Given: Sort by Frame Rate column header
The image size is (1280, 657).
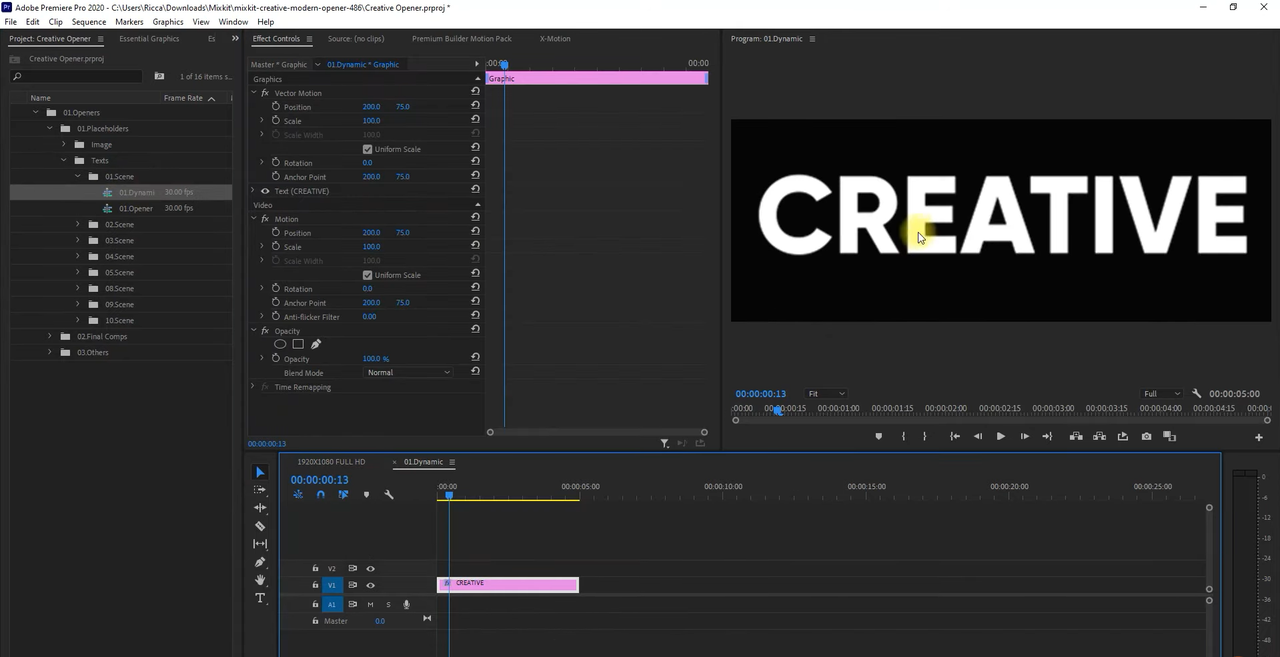Looking at the screenshot, I should [x=183, y=98].
